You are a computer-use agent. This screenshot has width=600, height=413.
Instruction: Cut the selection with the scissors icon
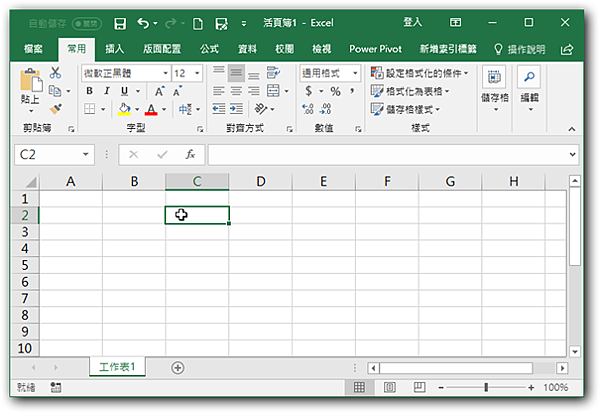click(x=55, y=73)
